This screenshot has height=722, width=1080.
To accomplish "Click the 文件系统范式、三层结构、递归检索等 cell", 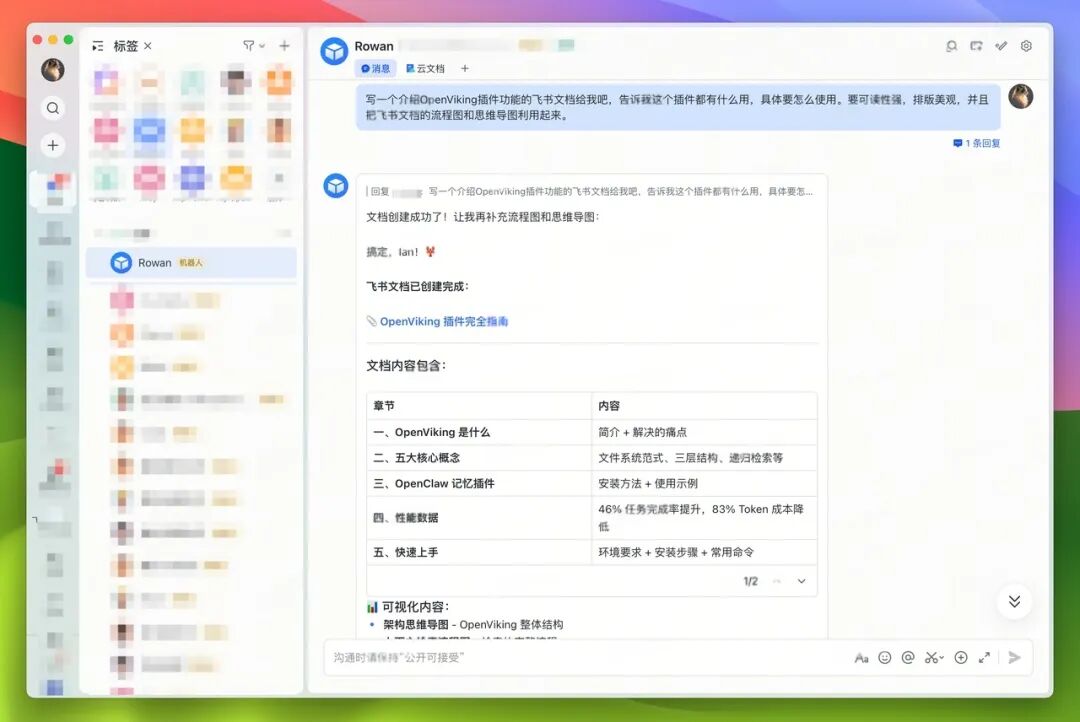I will (704, 457).
